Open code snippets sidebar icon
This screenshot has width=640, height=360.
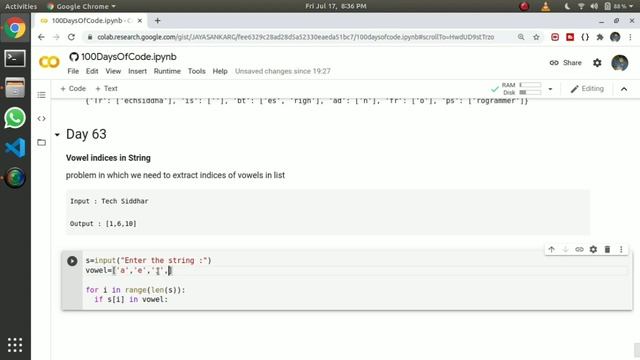[41, 119]
